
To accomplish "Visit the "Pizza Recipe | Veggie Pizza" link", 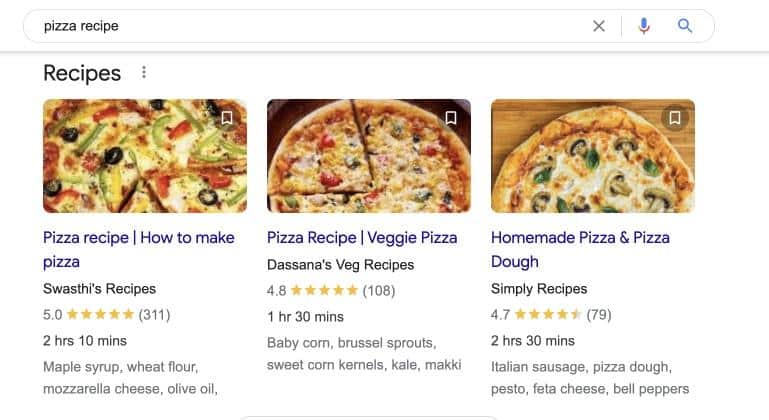I will point(361,238).
